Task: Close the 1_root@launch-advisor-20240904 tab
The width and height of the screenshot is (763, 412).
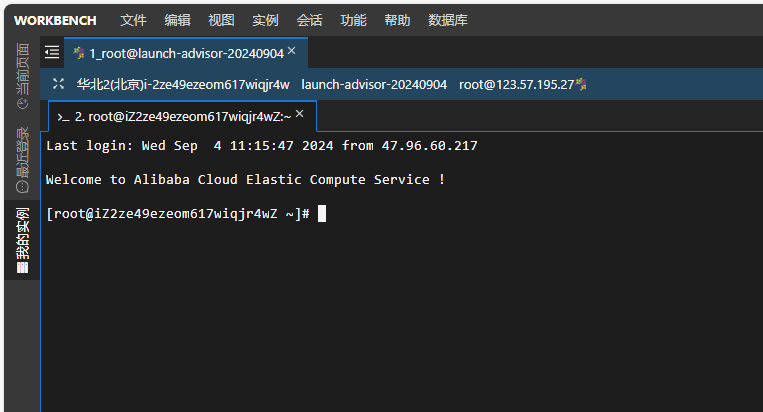Action: (291, 51)
